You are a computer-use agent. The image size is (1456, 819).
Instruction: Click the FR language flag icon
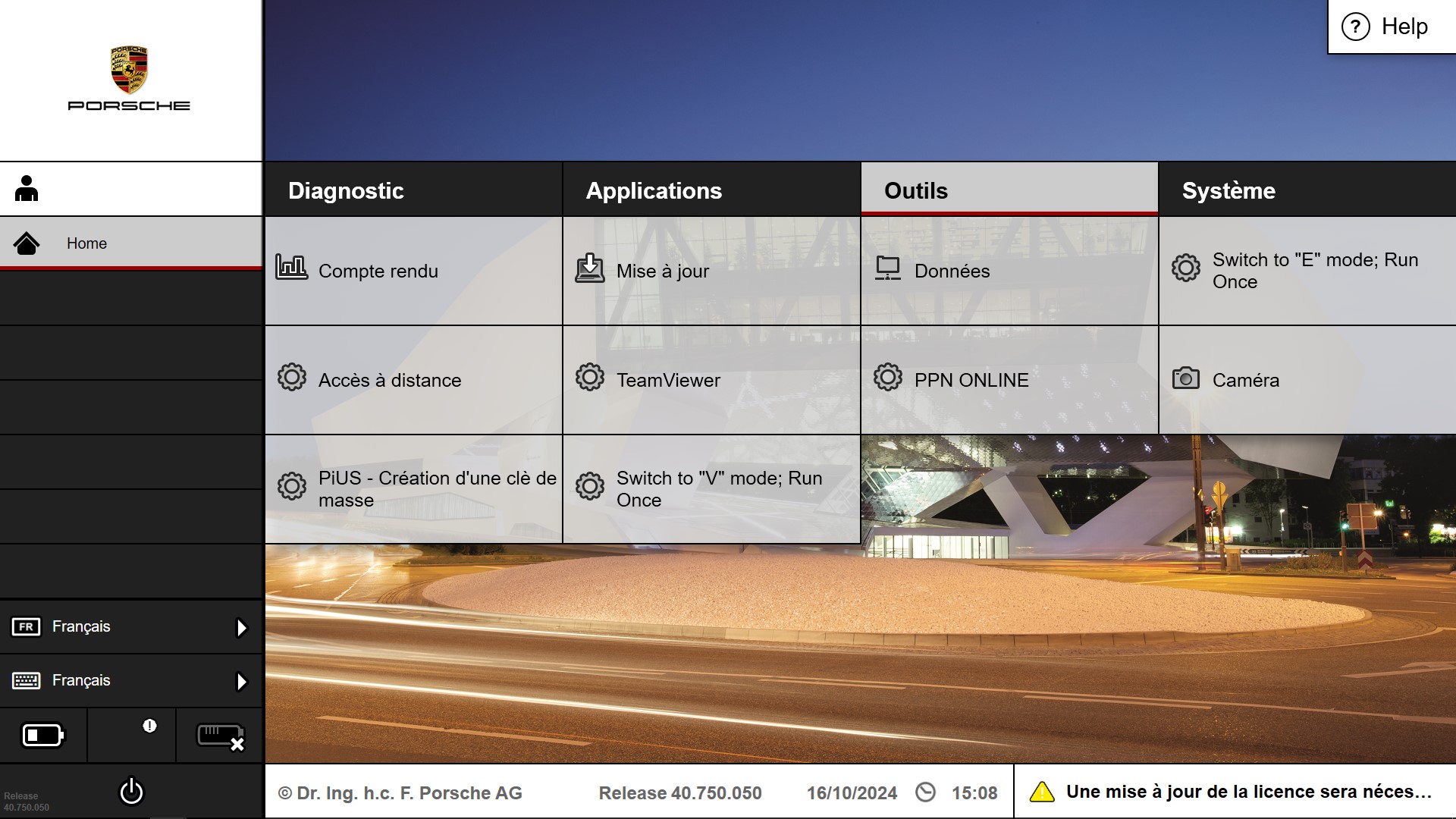(26, 626)
